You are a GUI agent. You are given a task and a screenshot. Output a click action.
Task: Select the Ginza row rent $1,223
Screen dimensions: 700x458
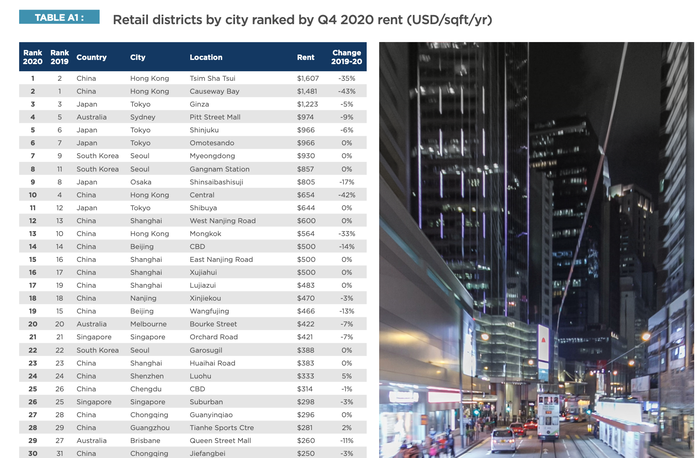coord(308,104)
